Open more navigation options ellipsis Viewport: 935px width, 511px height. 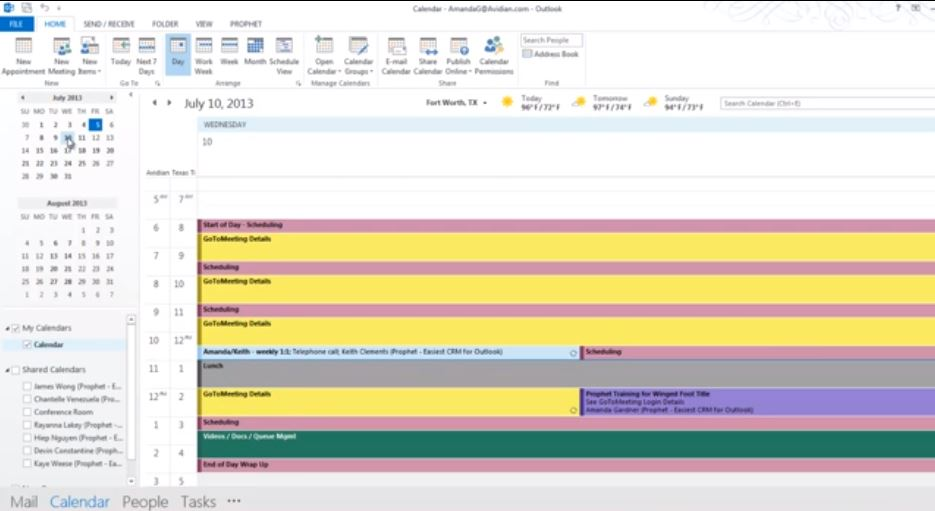pos(234,501)
